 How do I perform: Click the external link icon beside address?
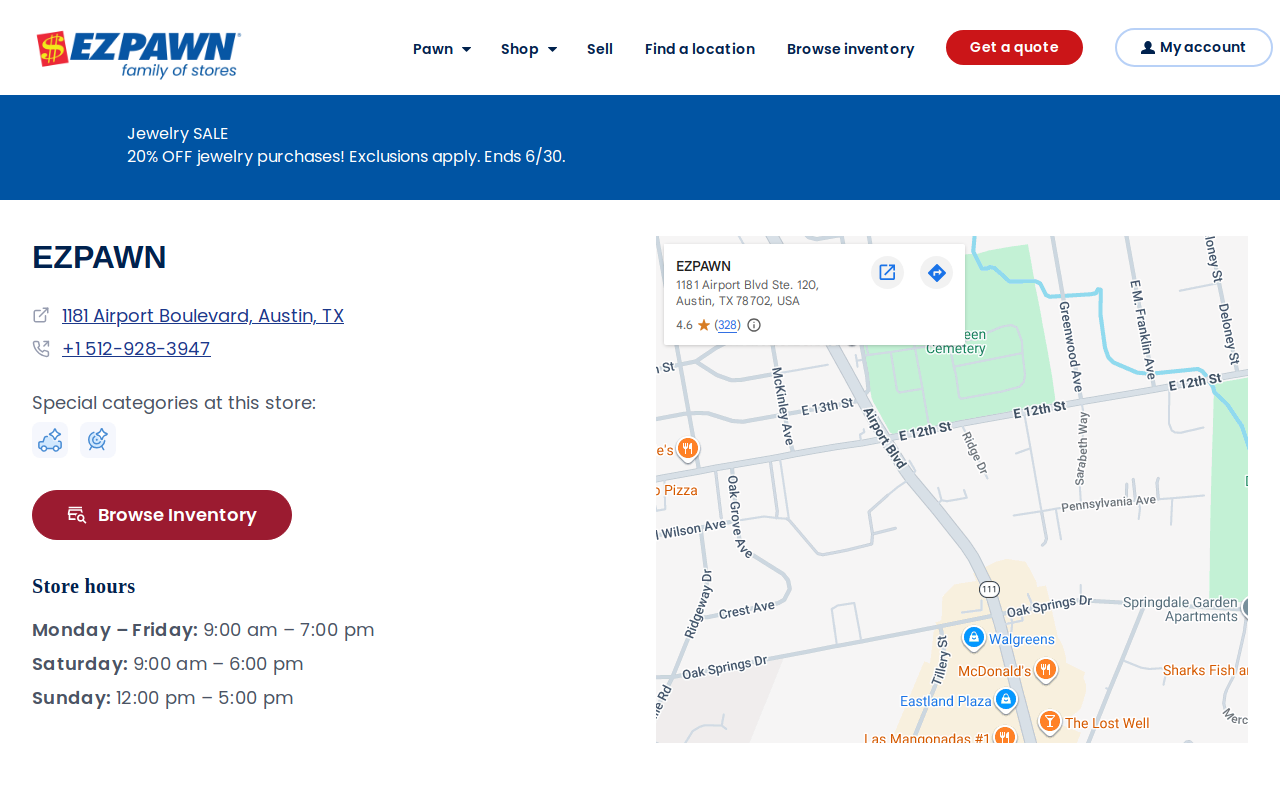pyautogui.click(x=41, y=316)
